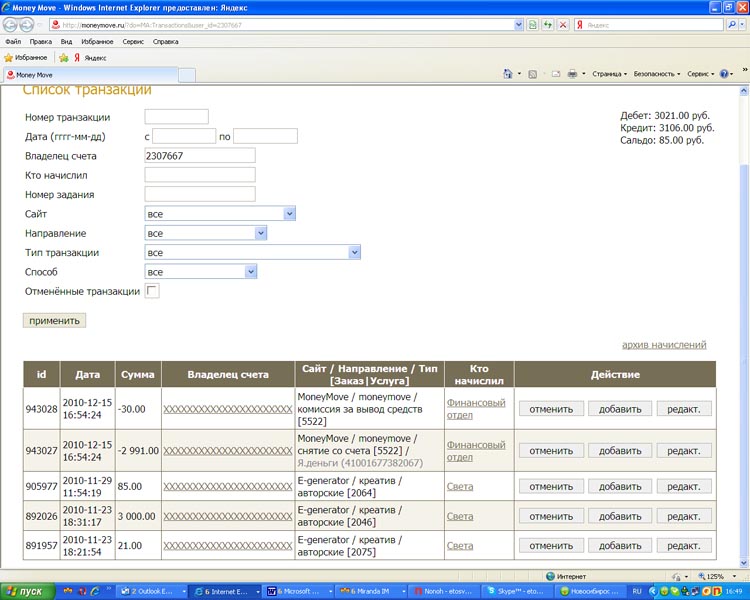Image resolution: width=750 pixels, height=600 pixels.
Task: Click the compatibility view icon in address bar
Action: click(x=532, y=24)
